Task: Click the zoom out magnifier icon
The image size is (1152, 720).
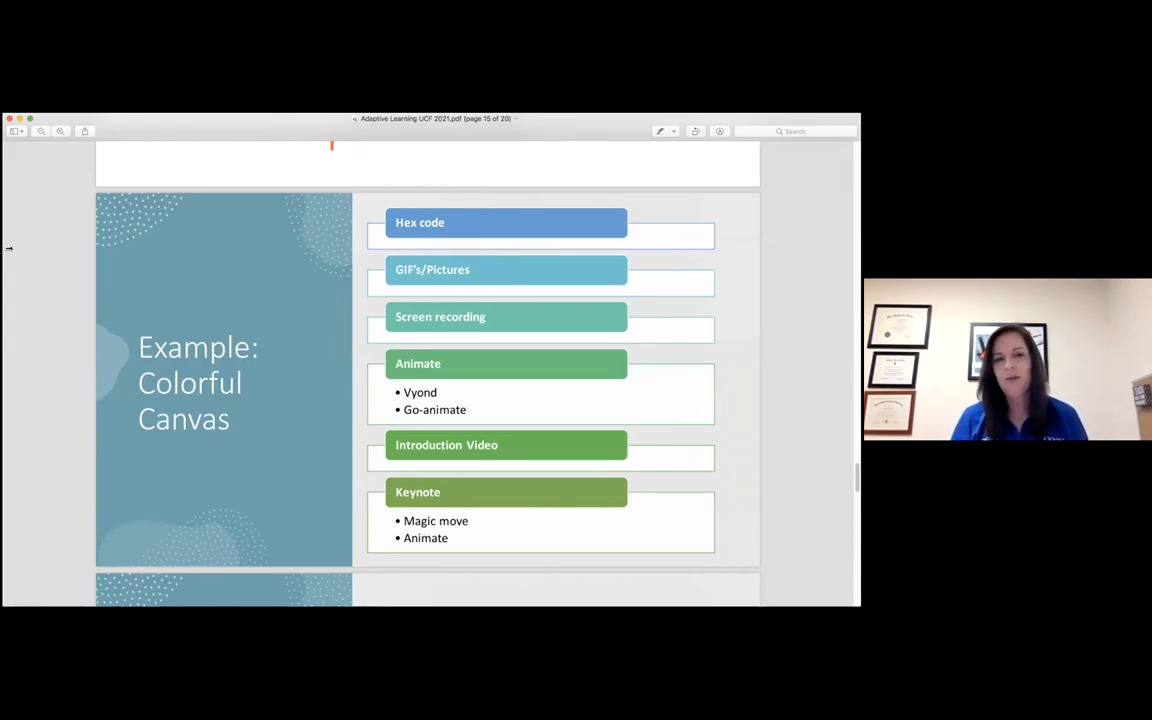Action: point(41,131)
